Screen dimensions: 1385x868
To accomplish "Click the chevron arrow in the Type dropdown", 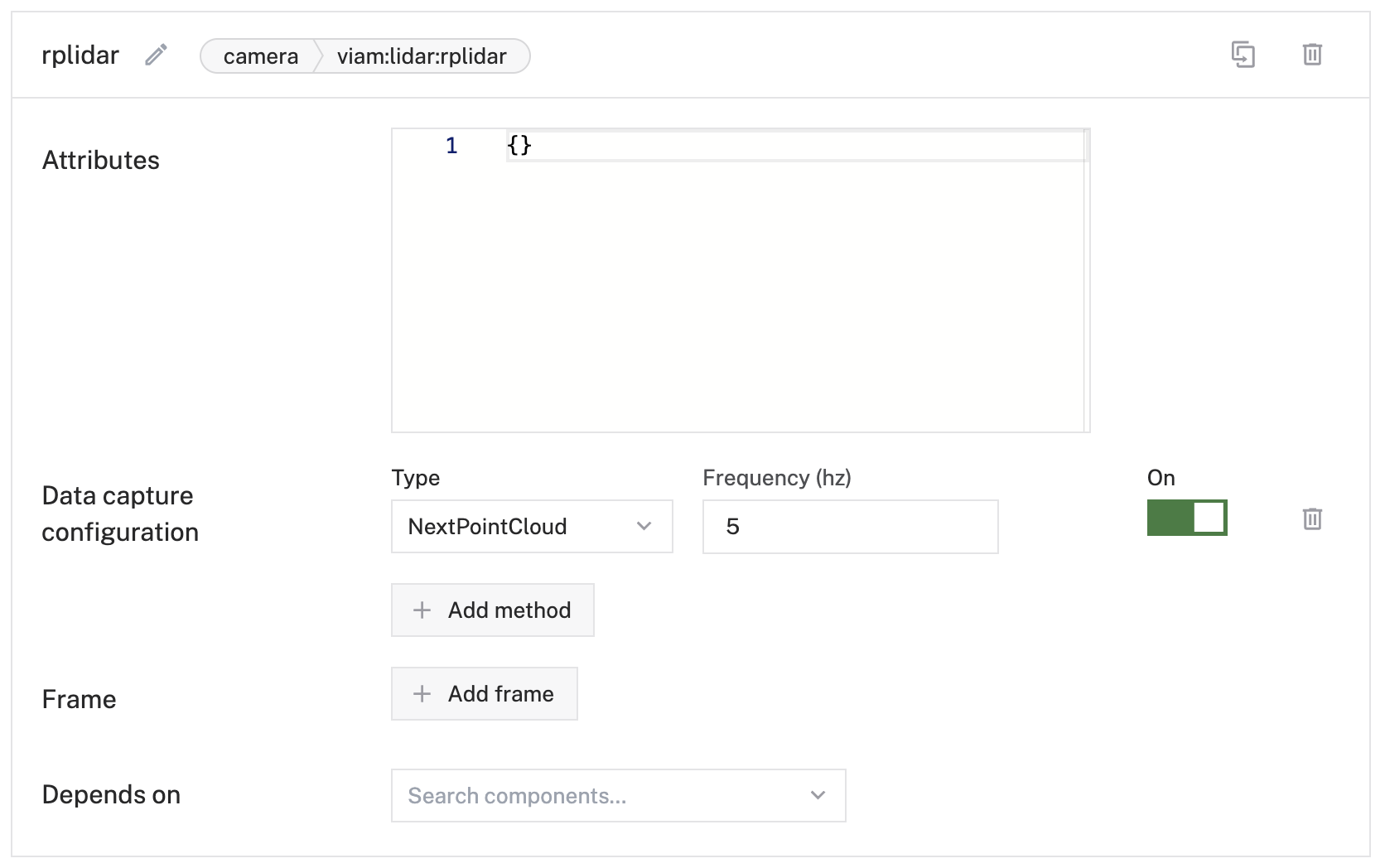I will coord(644,527).
